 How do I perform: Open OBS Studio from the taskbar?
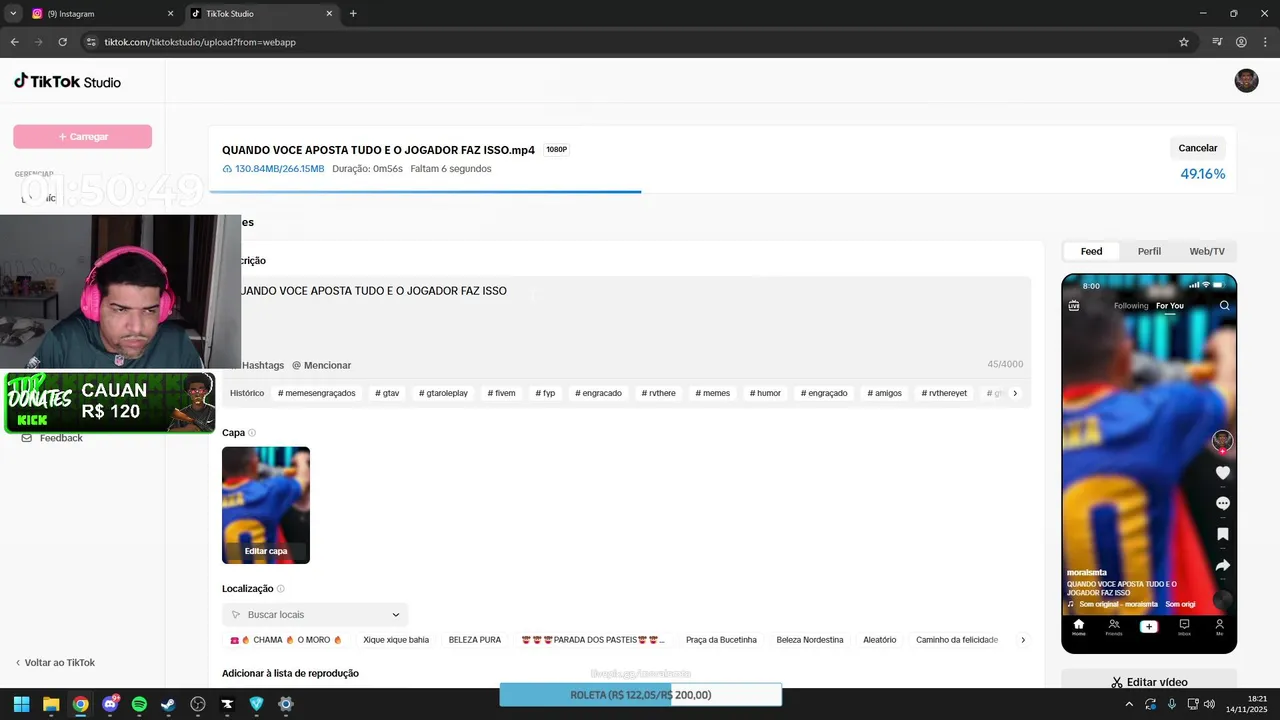pos(198,704)
